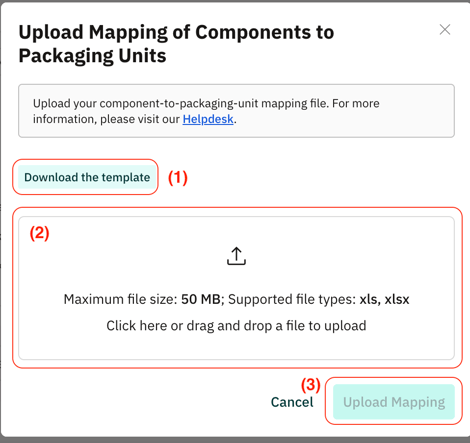Click the '50 MB' size limit text

201,299
